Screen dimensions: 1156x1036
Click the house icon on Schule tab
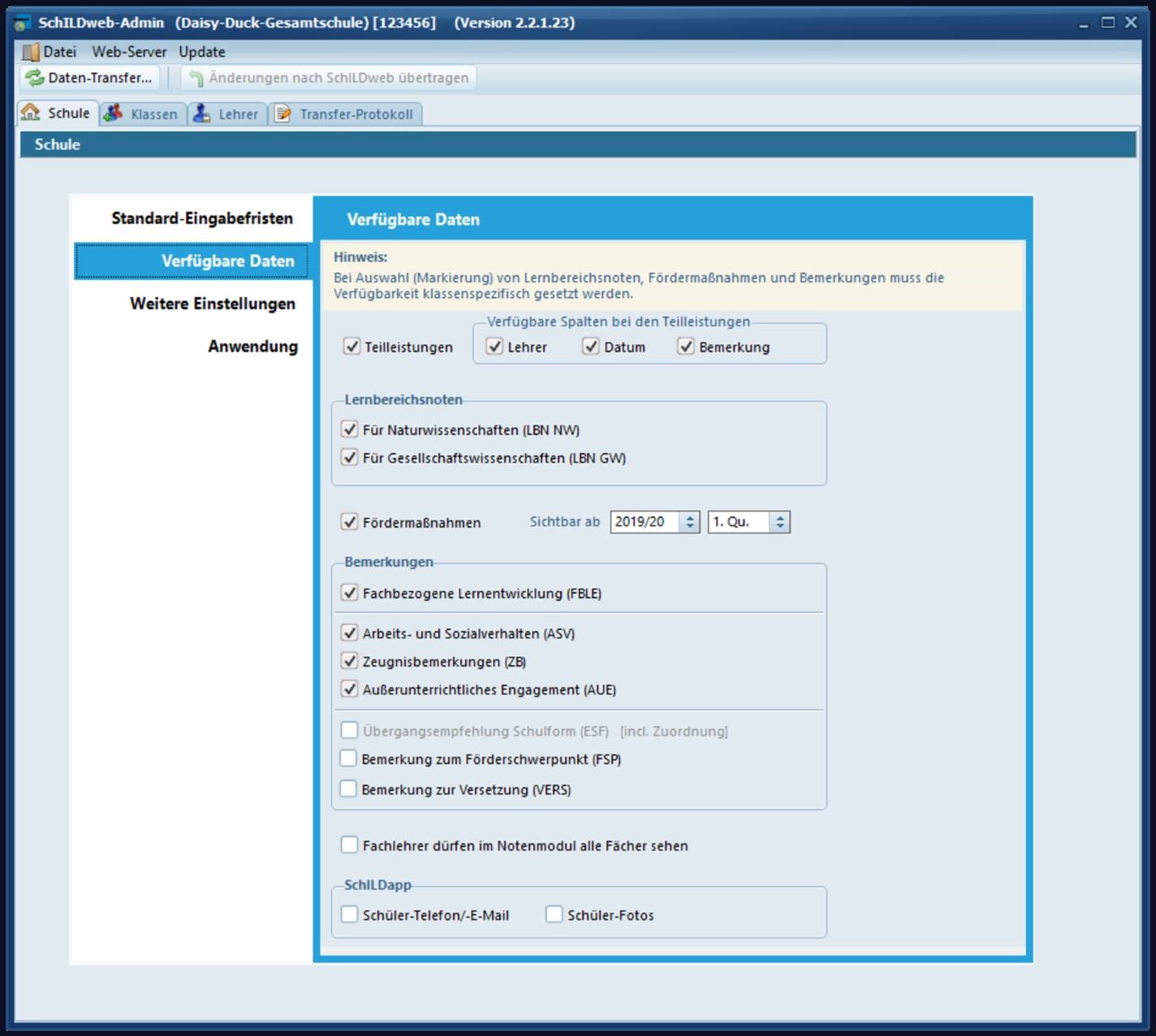31,113
